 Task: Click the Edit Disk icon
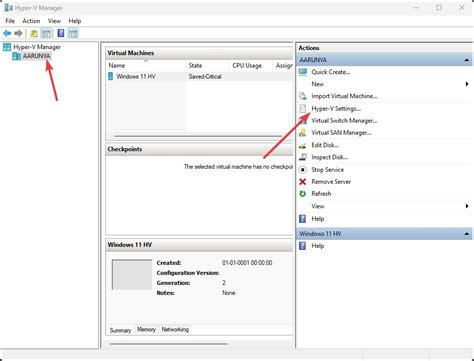(302, 146)
